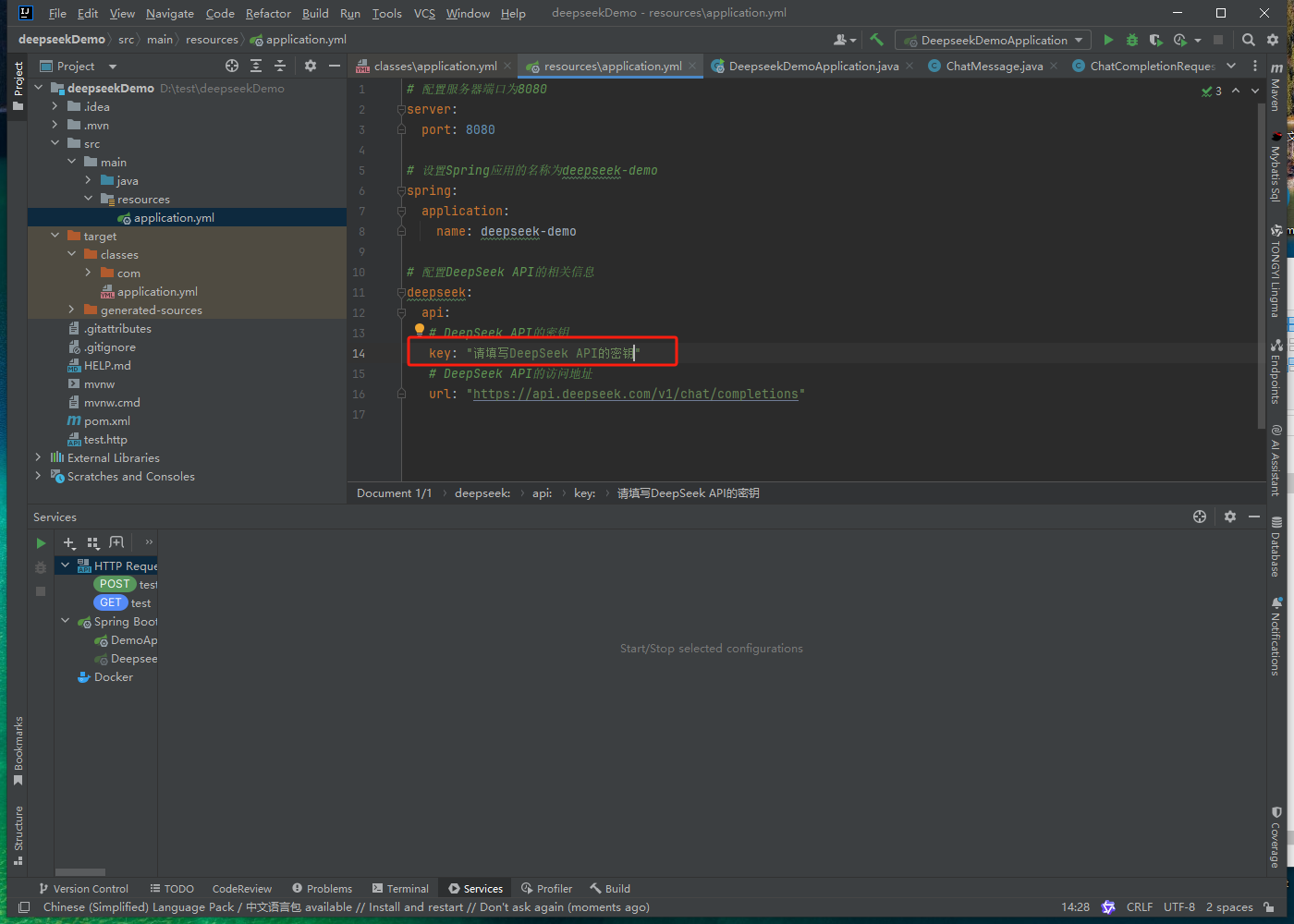The width and height of the screenshot is (1294, 924).
Task: Collapse All in Project panel
Action: 280,66
